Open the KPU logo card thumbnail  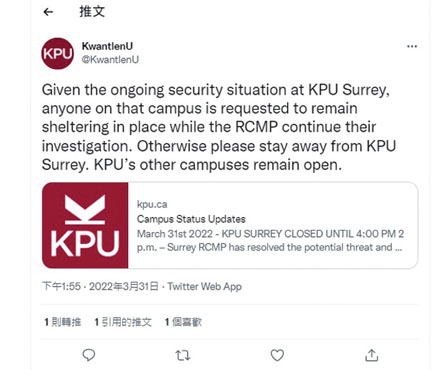85,225
